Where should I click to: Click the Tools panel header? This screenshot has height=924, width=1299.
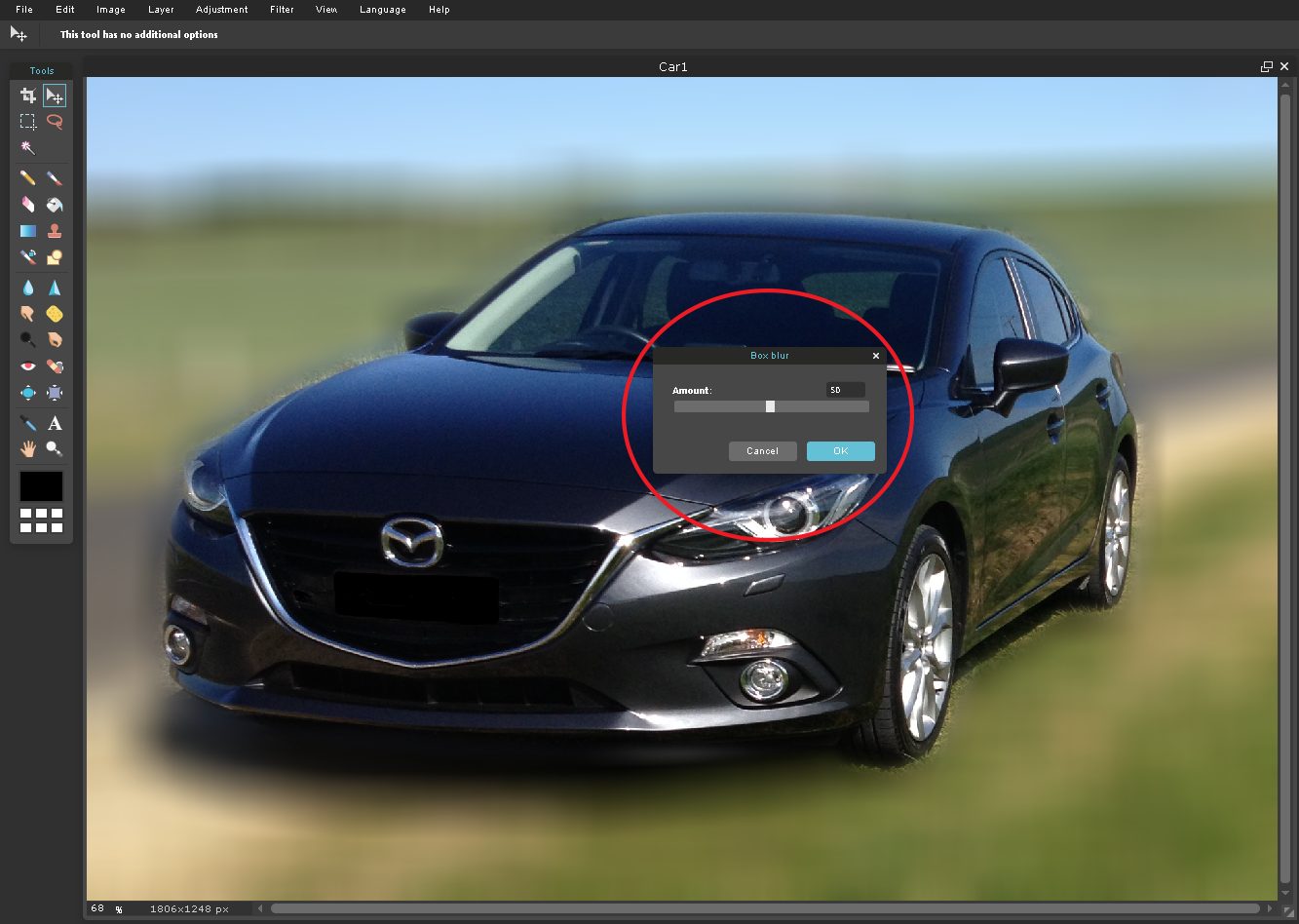point(42,70)
